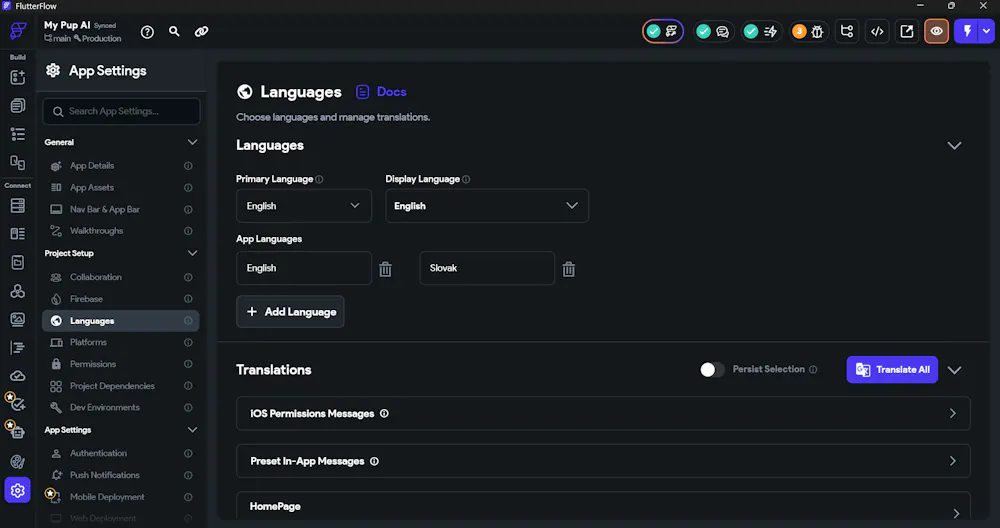Delete the Slovak app language
This screenshot has width=1000, height=528.
click(569, 269)
